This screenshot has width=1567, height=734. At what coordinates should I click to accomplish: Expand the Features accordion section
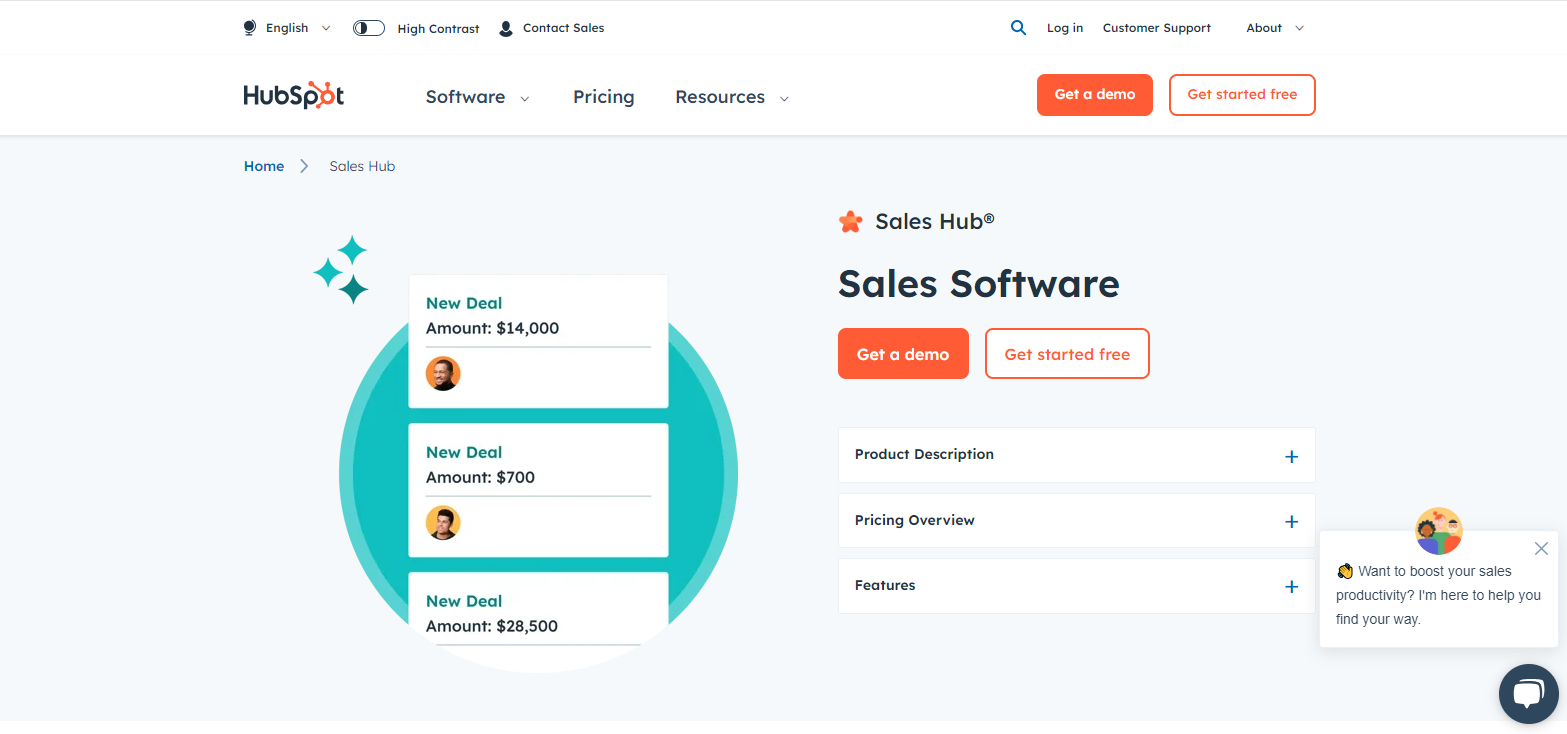[1077, 586]
